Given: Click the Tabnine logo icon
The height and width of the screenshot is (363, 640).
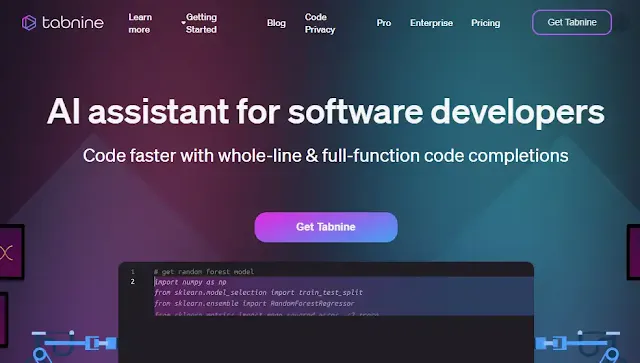Looking at the screenshot, I should 29,23.
